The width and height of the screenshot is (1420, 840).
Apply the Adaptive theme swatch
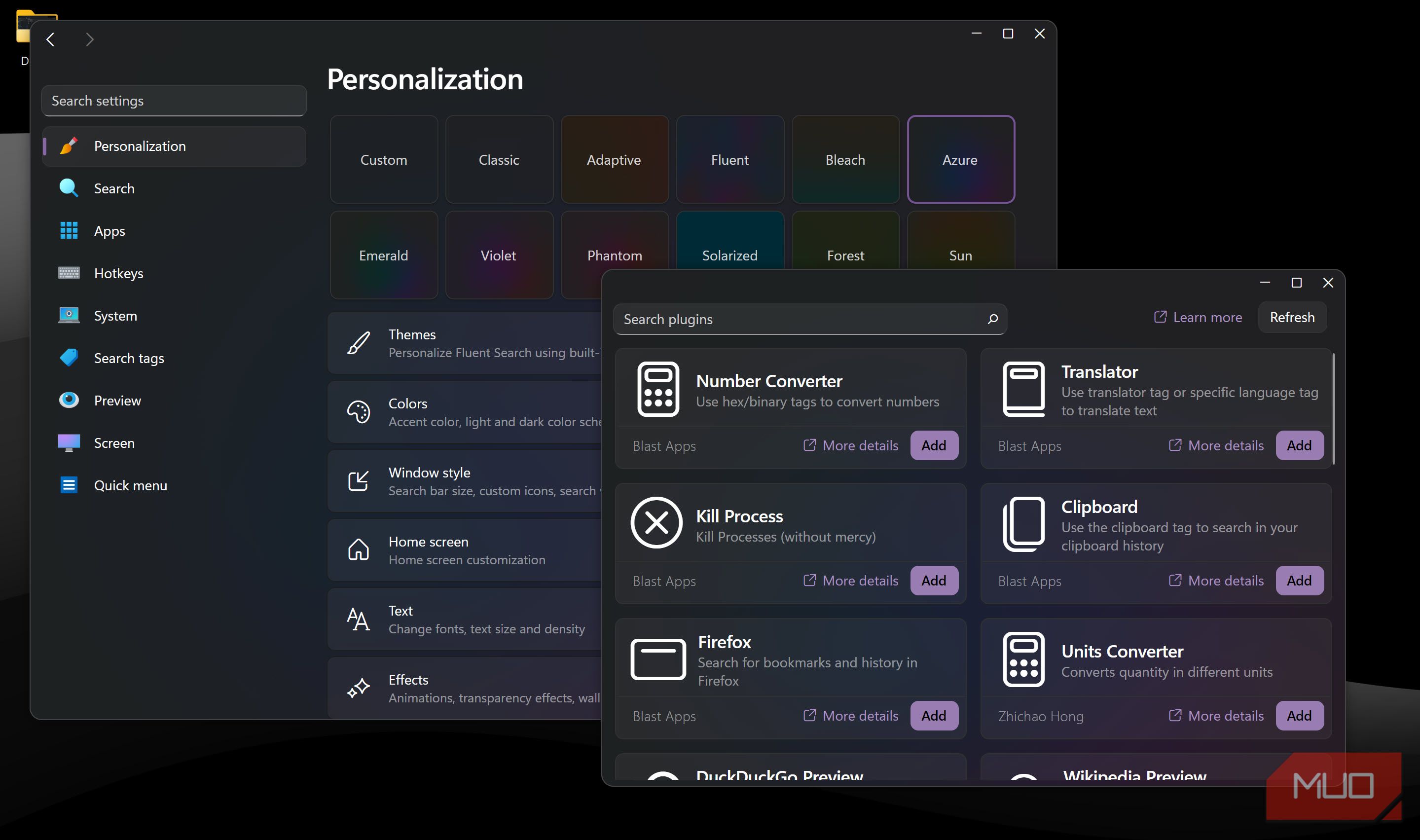click(615, 160)
